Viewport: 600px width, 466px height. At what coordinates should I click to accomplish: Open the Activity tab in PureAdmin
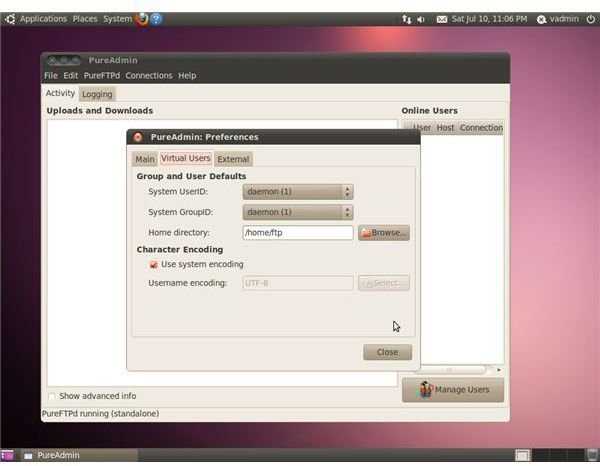tap(60, 93)
